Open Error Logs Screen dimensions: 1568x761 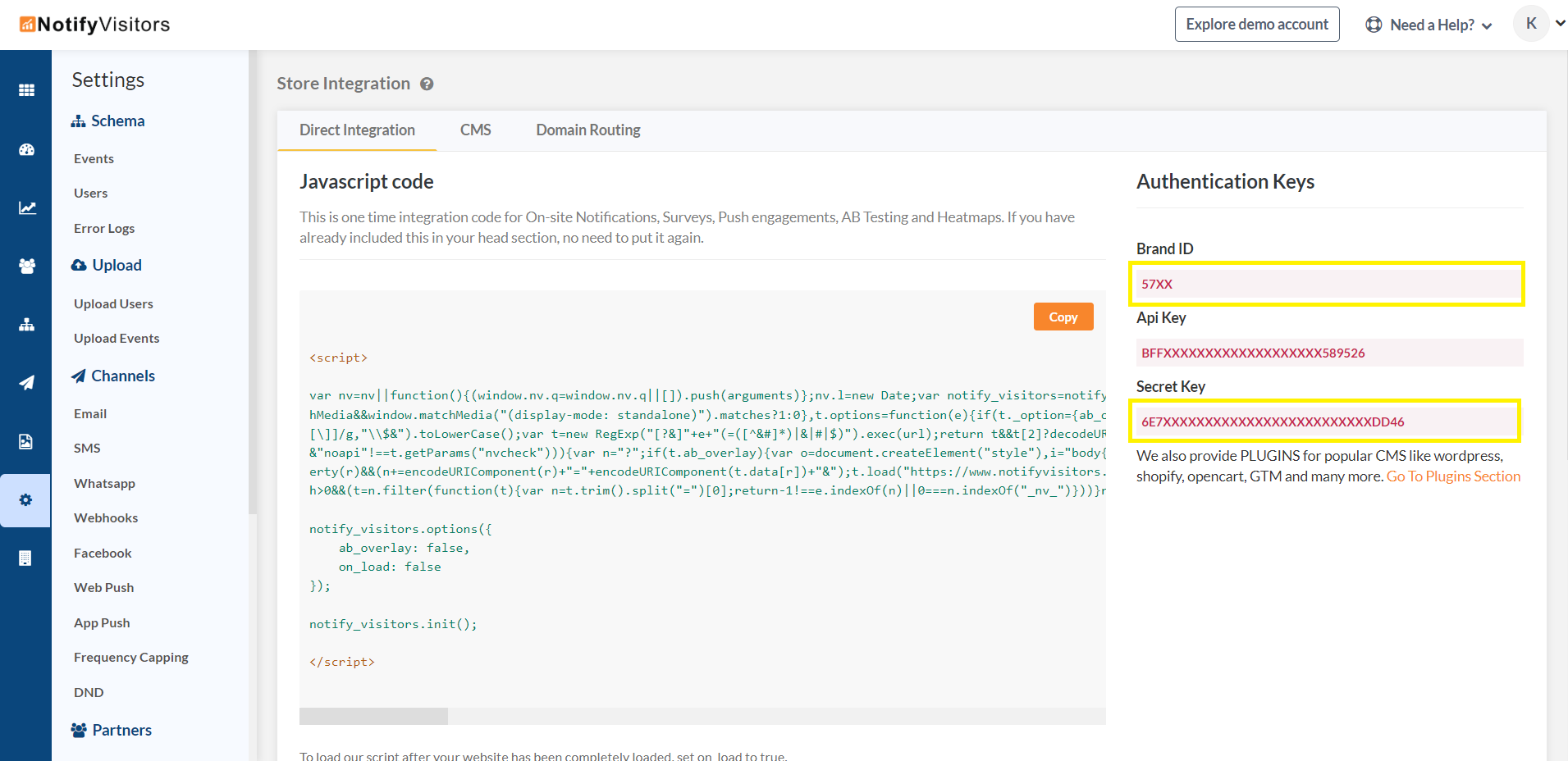[104, 229]
